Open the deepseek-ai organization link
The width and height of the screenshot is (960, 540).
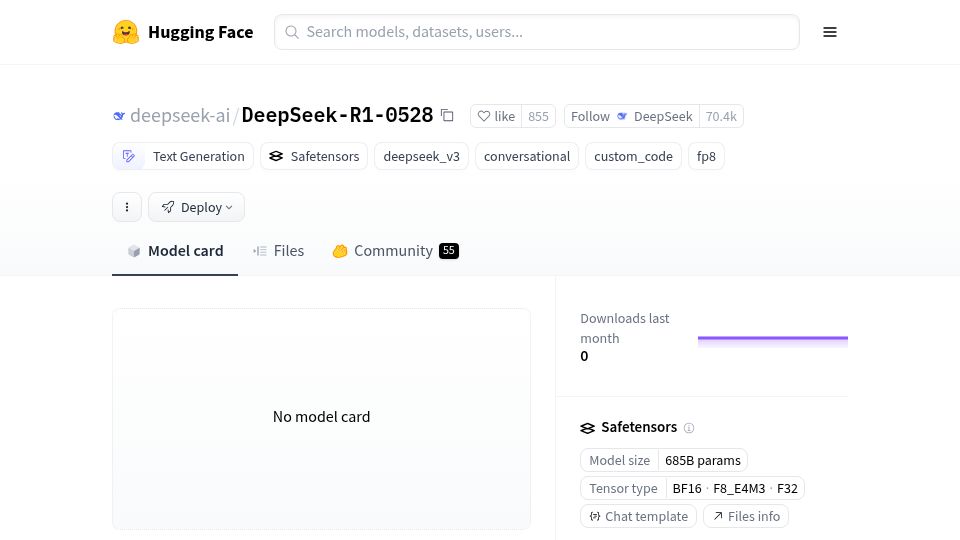pyautogui.click(x=179, y=115)
